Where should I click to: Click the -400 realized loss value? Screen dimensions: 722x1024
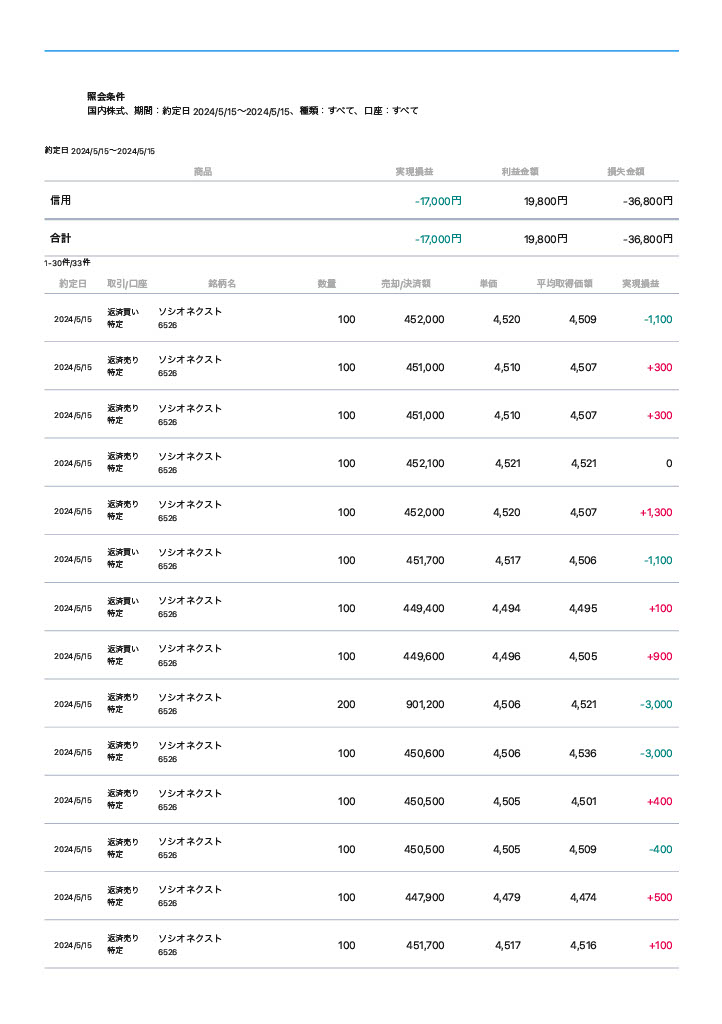pyautogui.click(x=660, y=850)
